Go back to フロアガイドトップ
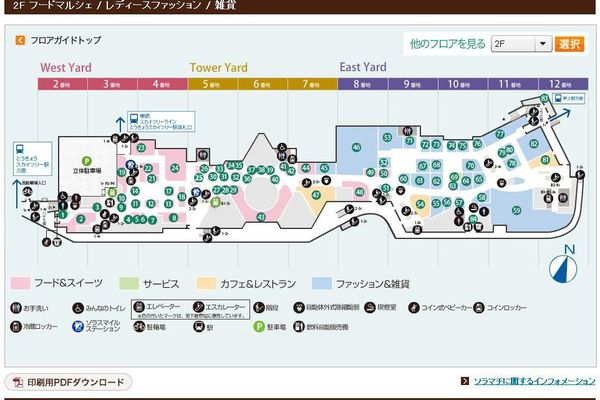 pyautogui.click(x=58, y=41)
